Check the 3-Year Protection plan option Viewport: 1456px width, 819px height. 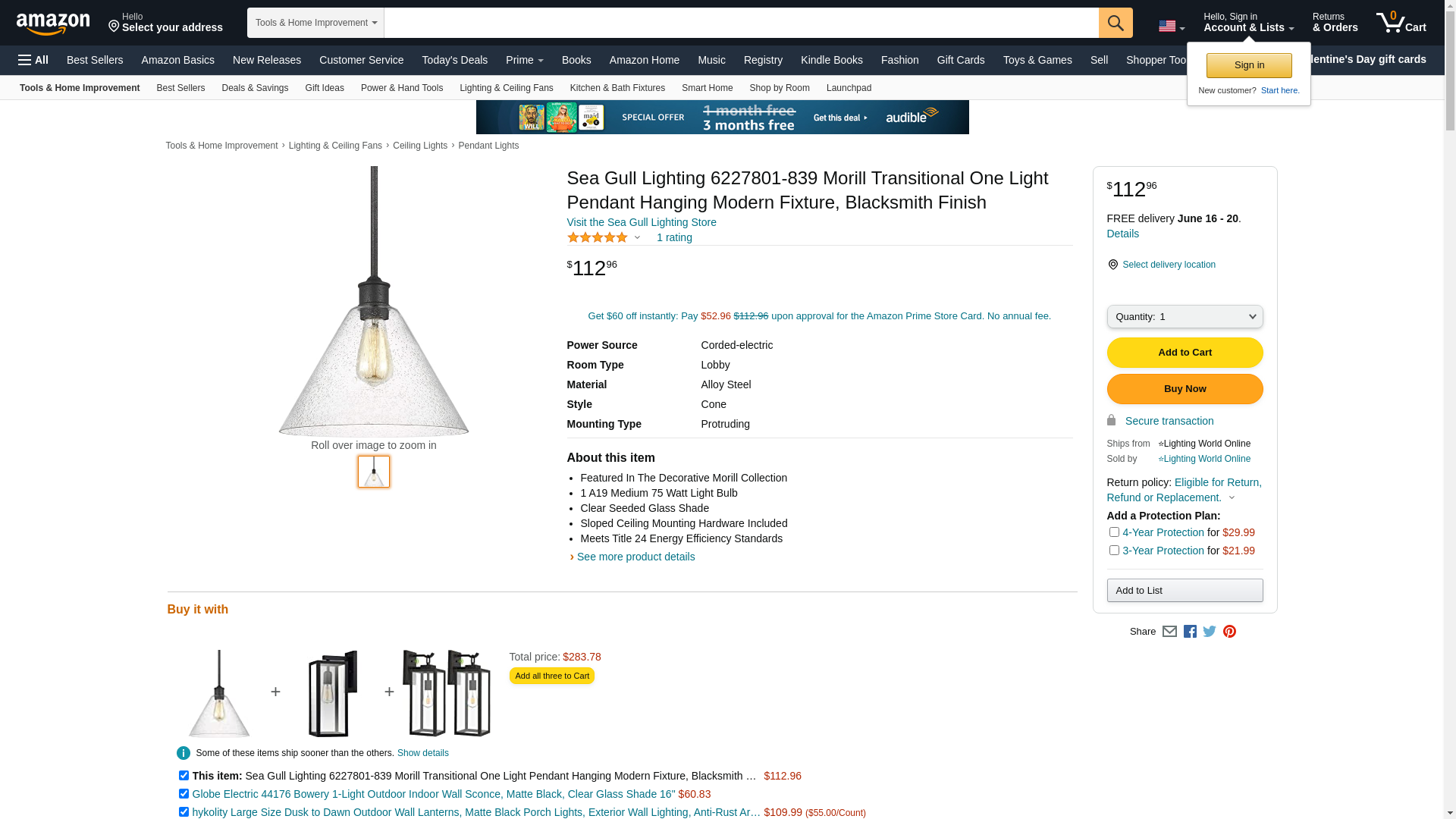pos(1114,551)
